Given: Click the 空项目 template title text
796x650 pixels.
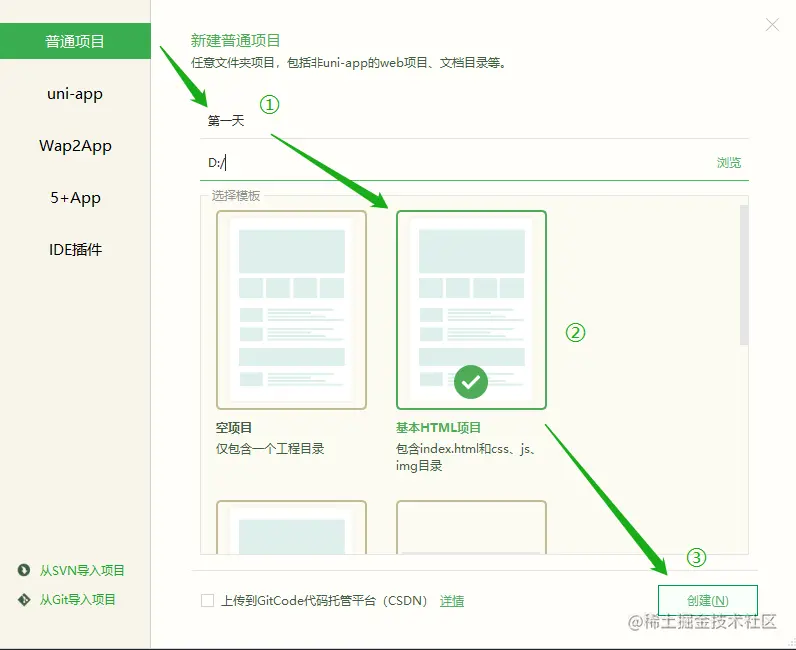Looking at the screenshot, I should click(234, 428).
